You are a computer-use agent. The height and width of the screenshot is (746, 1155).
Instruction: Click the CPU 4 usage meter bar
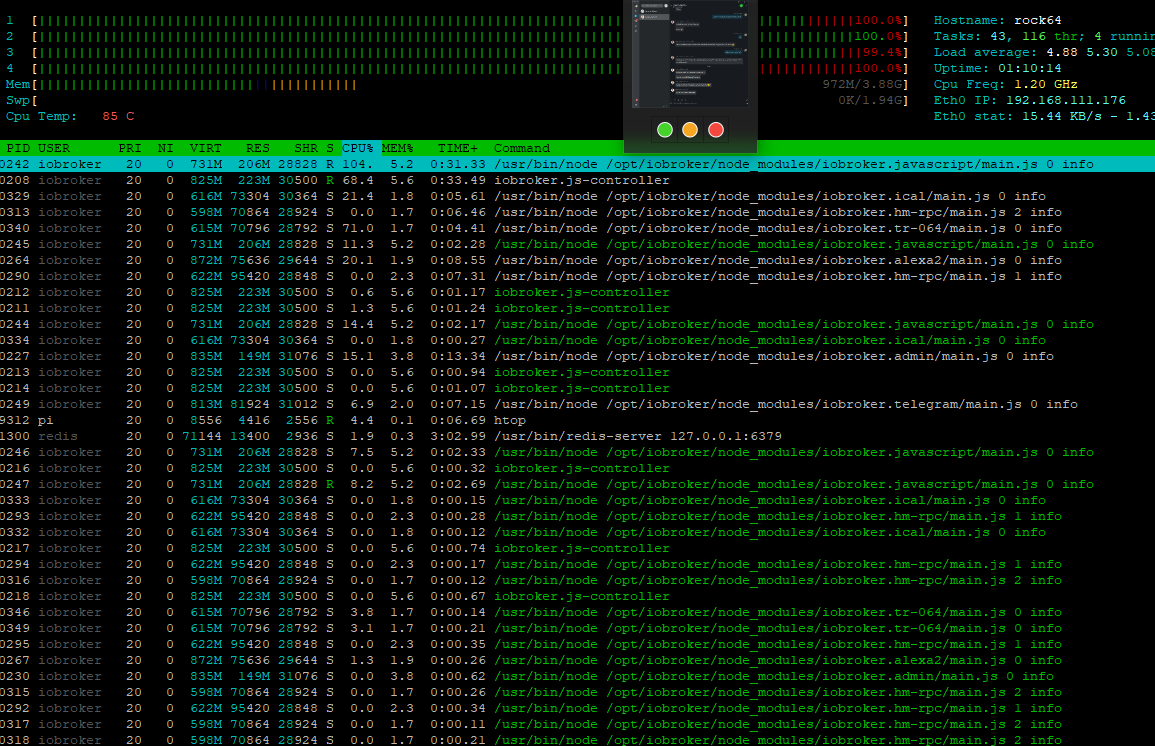[x=470, y=68]
